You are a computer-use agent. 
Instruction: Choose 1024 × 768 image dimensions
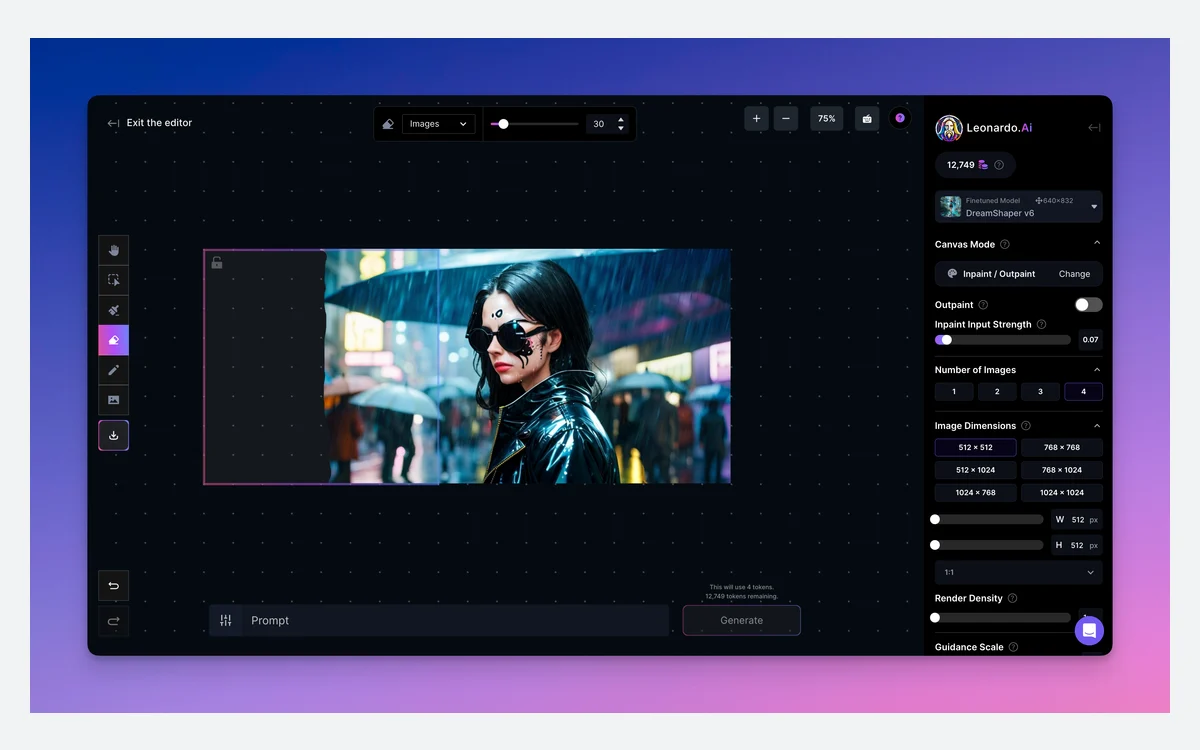tap(975, 492)
